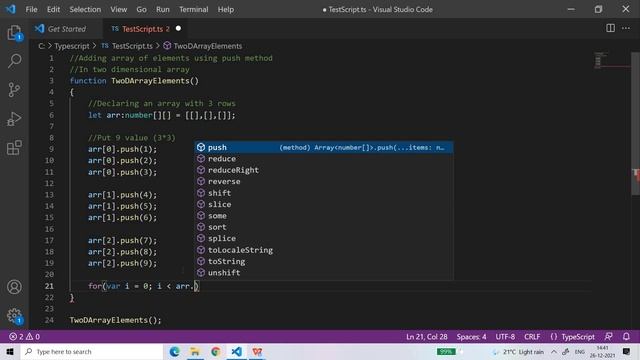Screen dimensions: 640x360
Task: Click the unsaved dot on TestScript.ts tab
Action: (178, 29)
